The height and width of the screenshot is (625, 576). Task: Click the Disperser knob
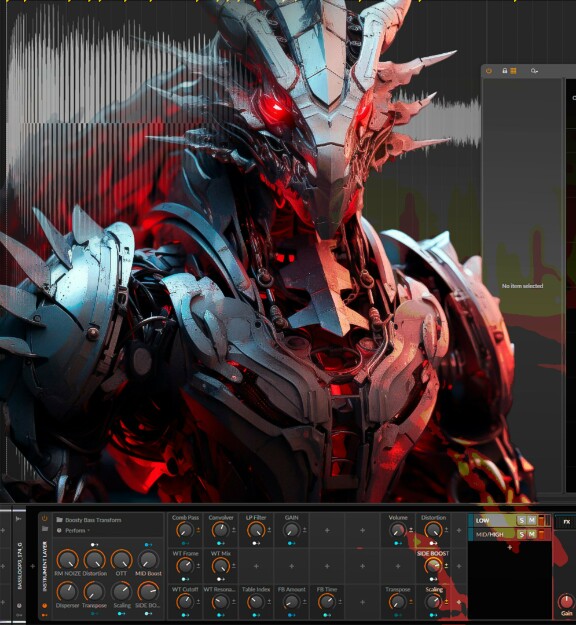tap(67, 592)
